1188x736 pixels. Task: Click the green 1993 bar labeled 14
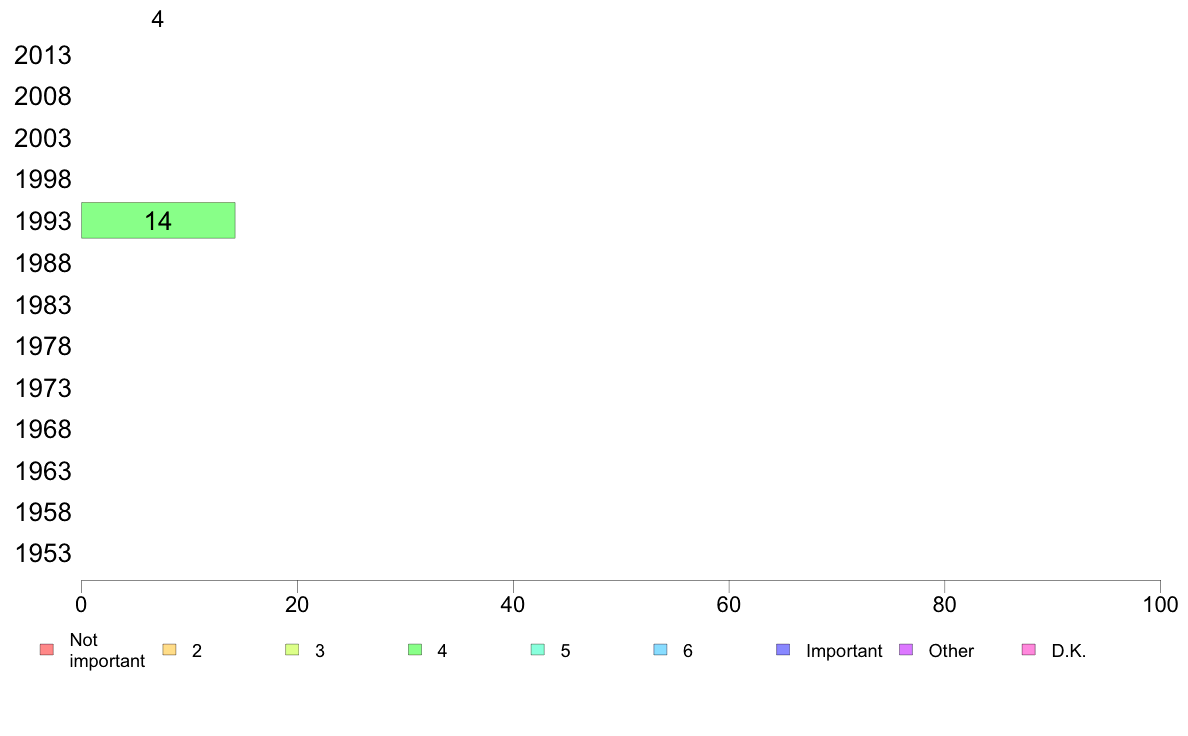158,221
